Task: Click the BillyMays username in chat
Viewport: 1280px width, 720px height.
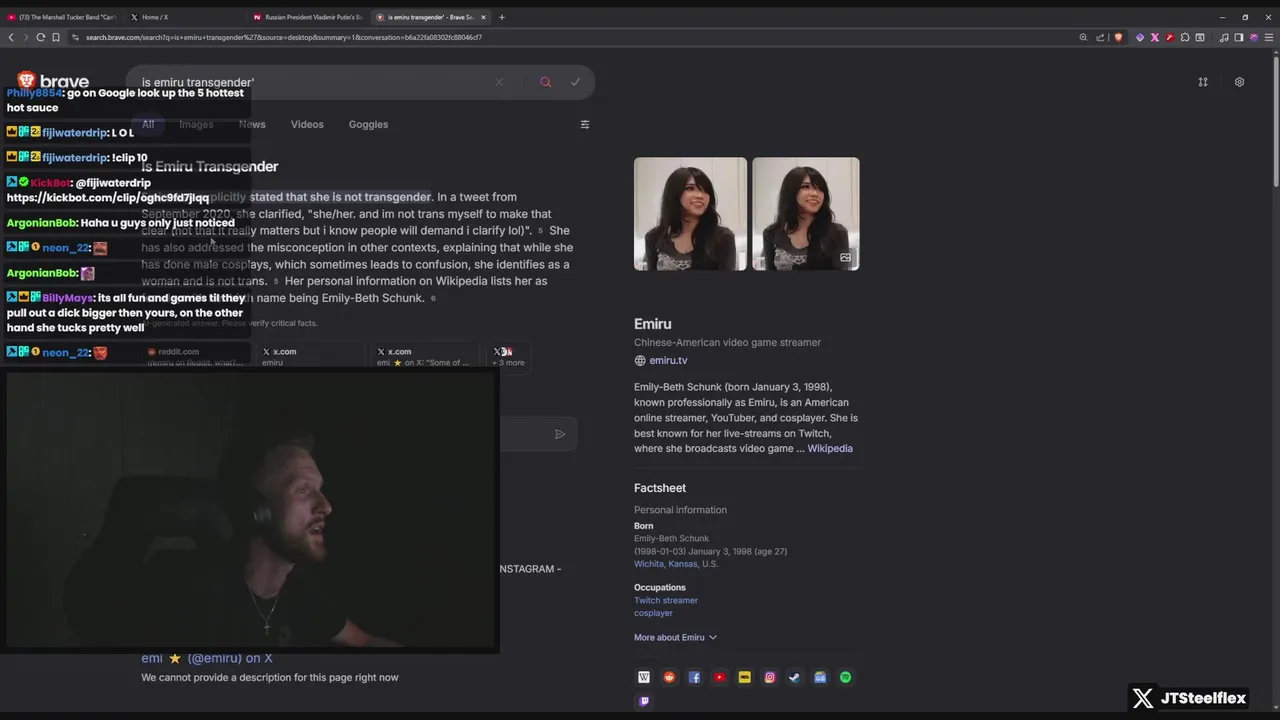Action: [x=68, y=298]
